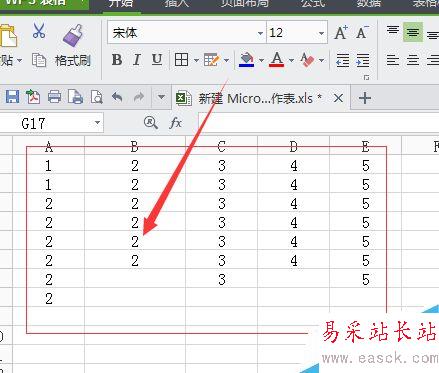Image resolution: width=439 pixels, height=373 pixels.
Task: Export to PDF icon
Action: [x=33, y=97]
